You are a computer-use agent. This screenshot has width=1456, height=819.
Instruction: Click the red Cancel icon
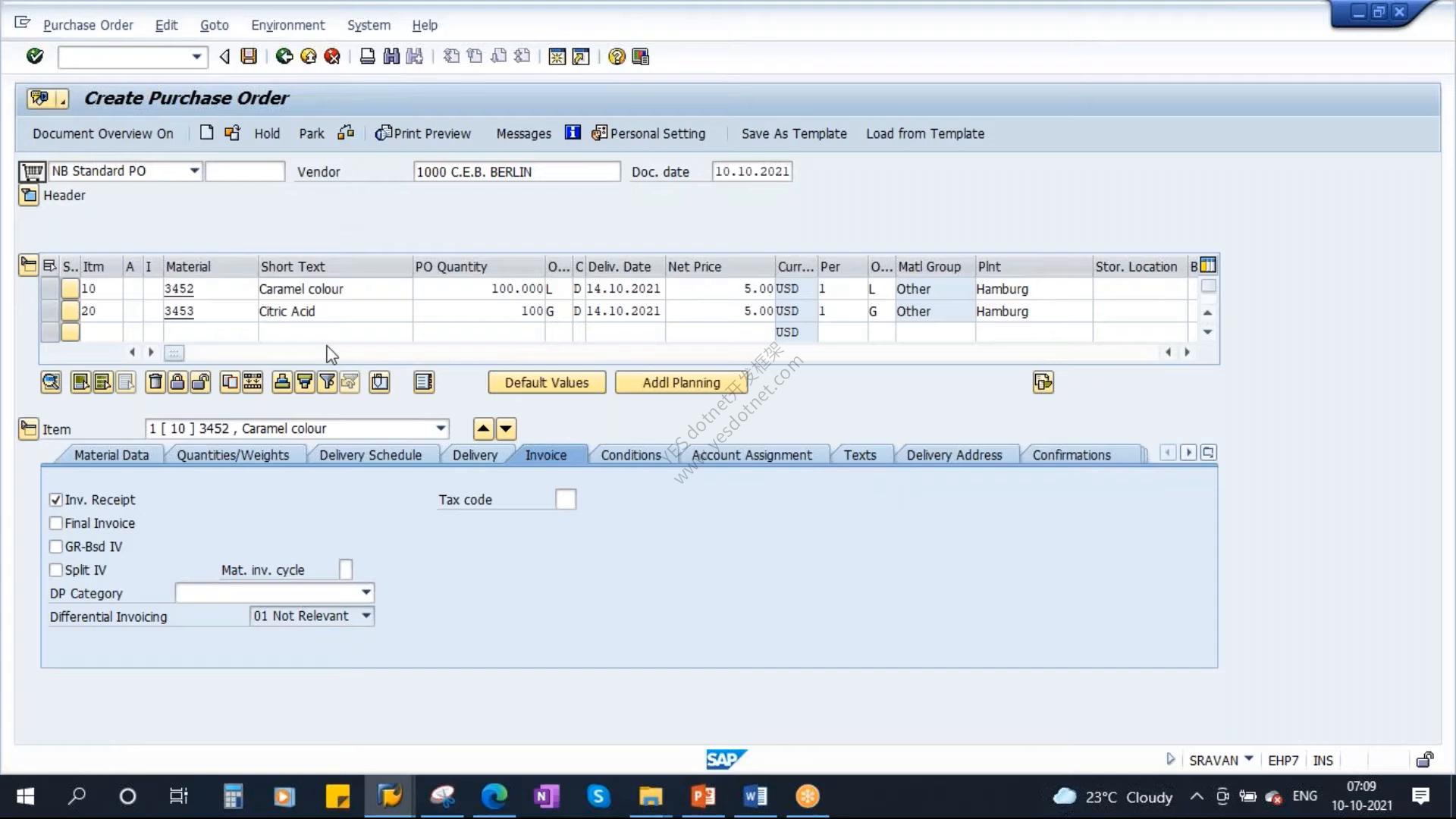[x=332, y=56]
